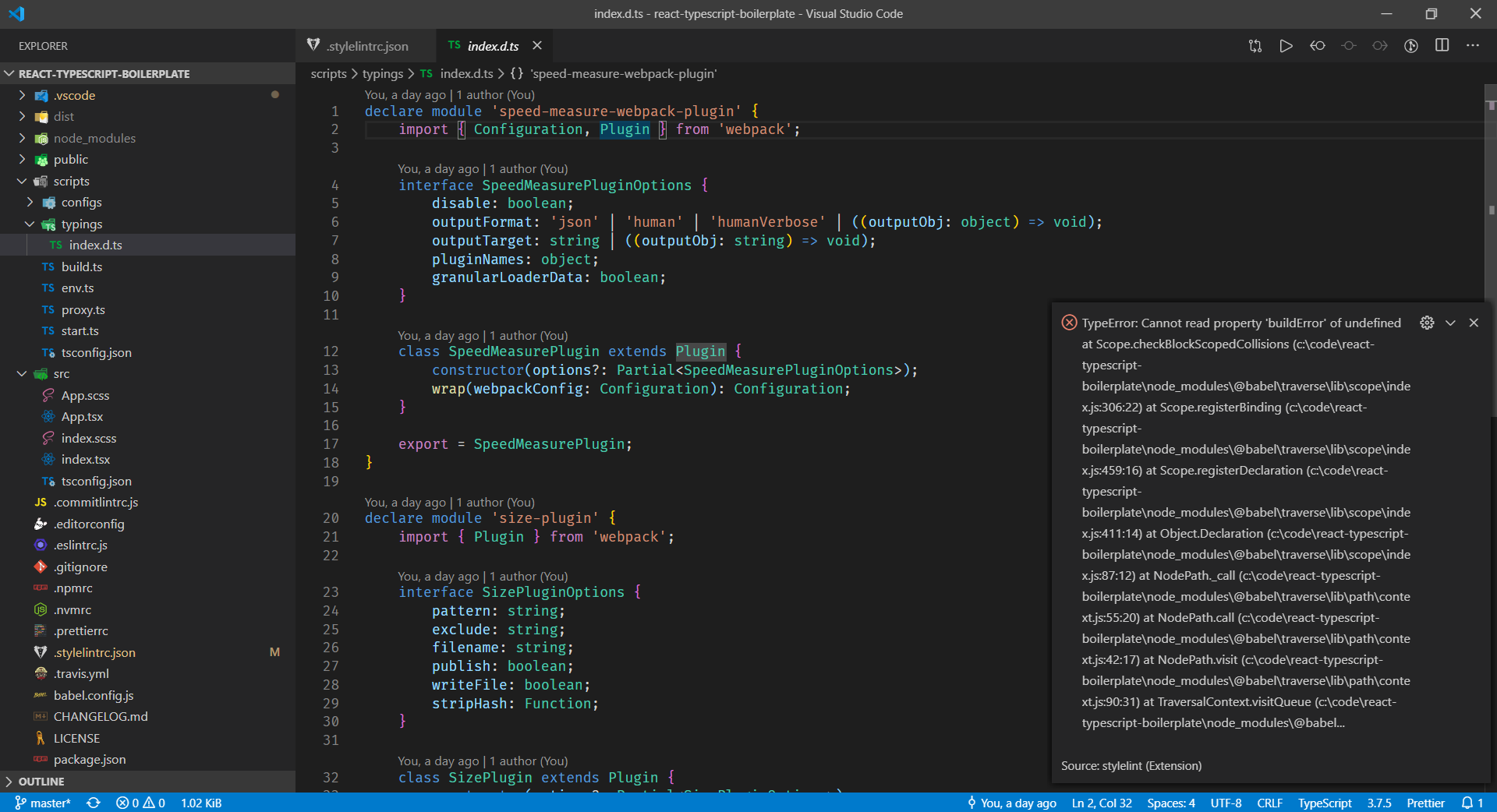The width and height of the screenshot is (1497, 812).
Task: Toggle the problems indicator in the status bar
Action: click(140, 803)
